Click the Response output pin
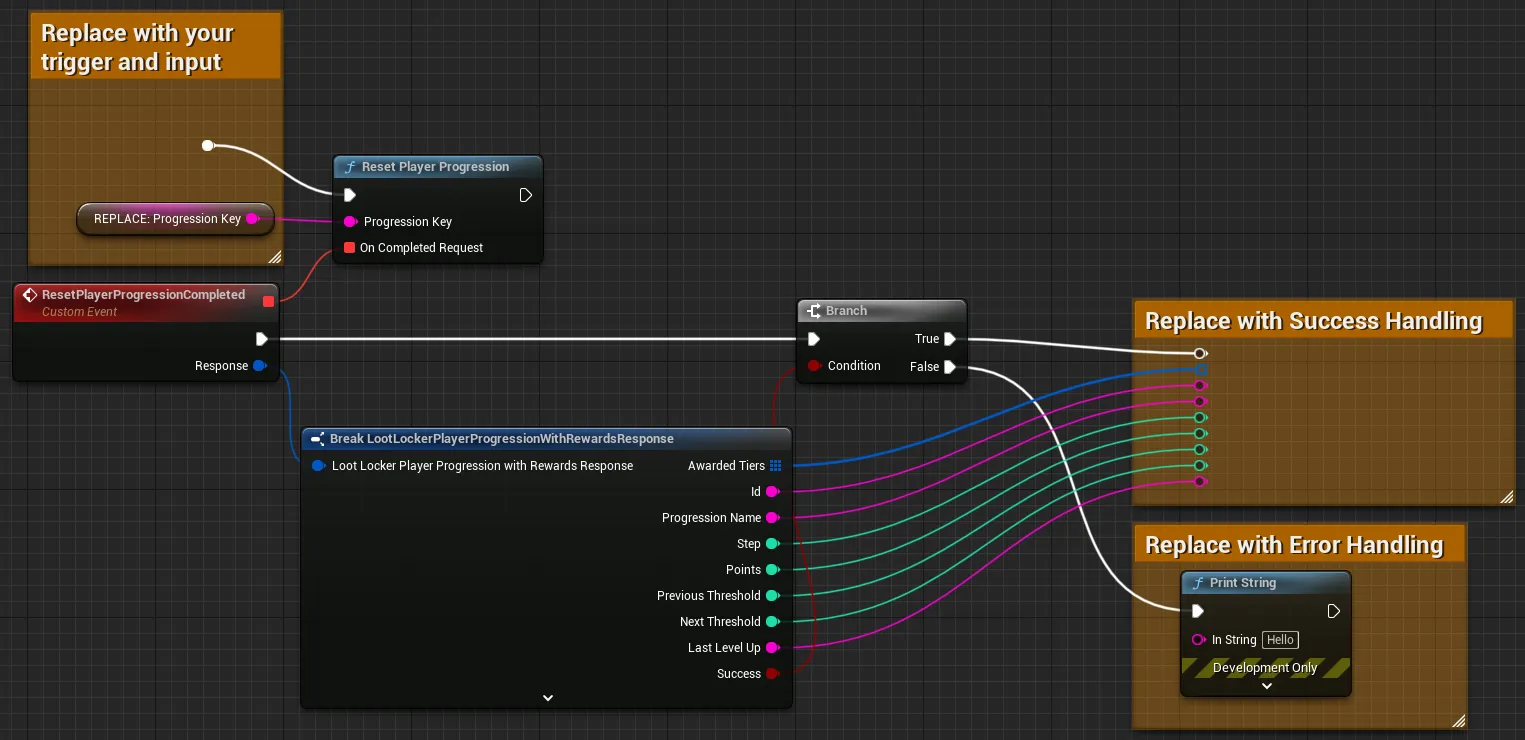This screenshot has width=1525, height=740. (x=260, y=366)
